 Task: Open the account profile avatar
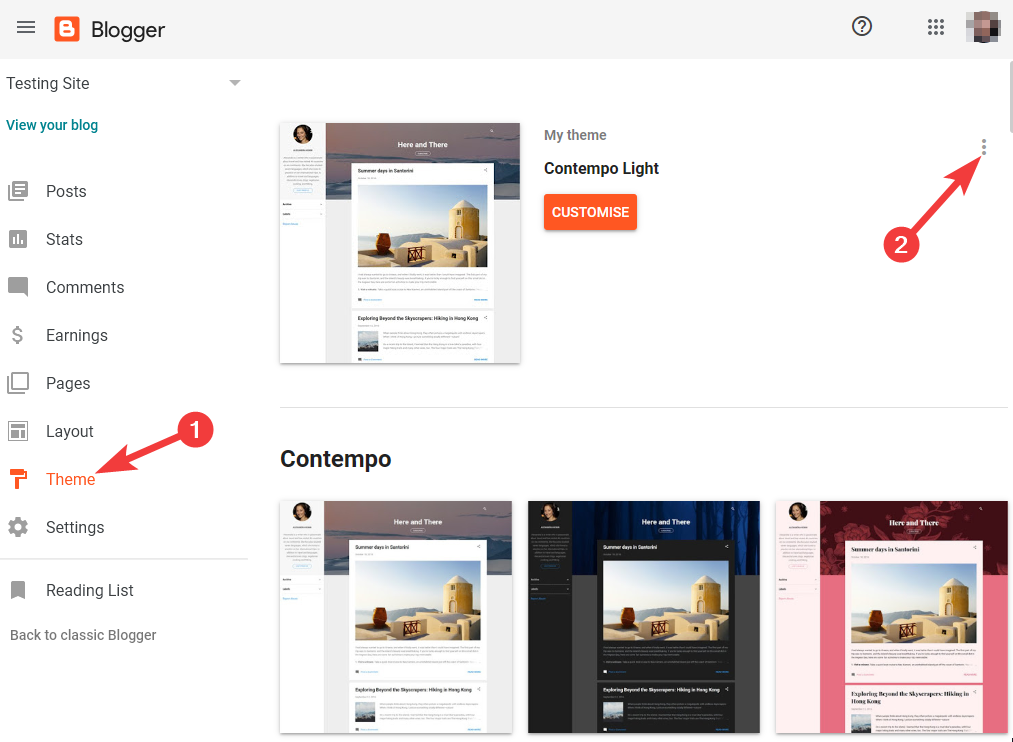[x=983, y=27]
